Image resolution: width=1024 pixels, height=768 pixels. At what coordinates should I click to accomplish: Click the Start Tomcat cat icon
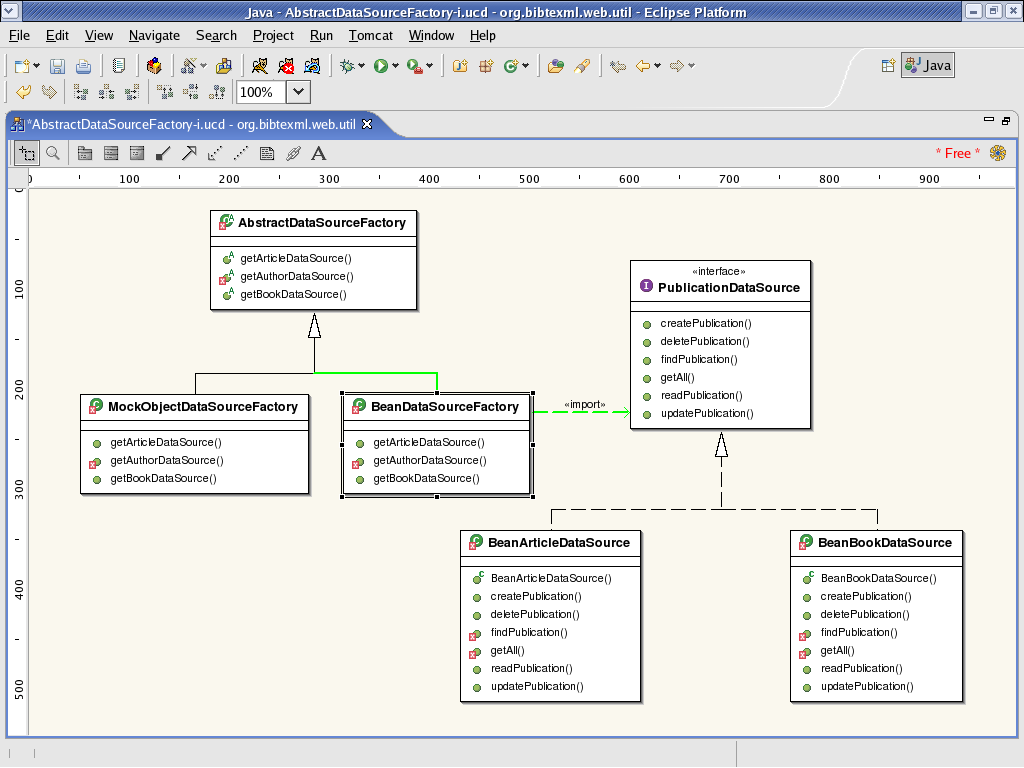(x=260, y=66)
